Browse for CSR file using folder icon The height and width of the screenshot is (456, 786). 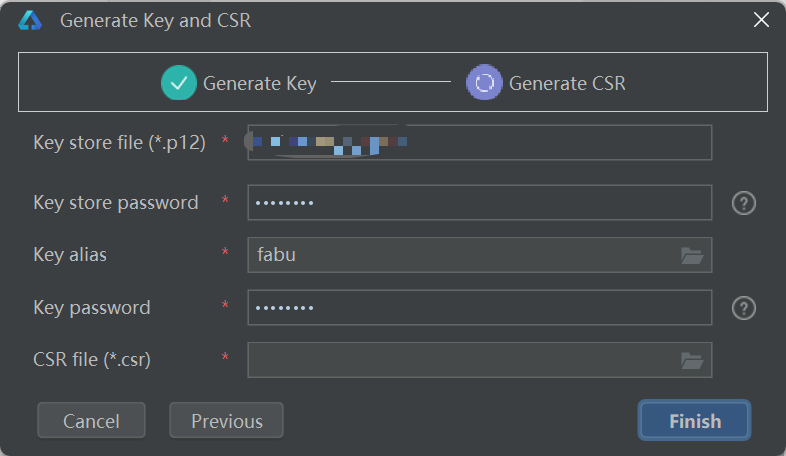(692, 360)
